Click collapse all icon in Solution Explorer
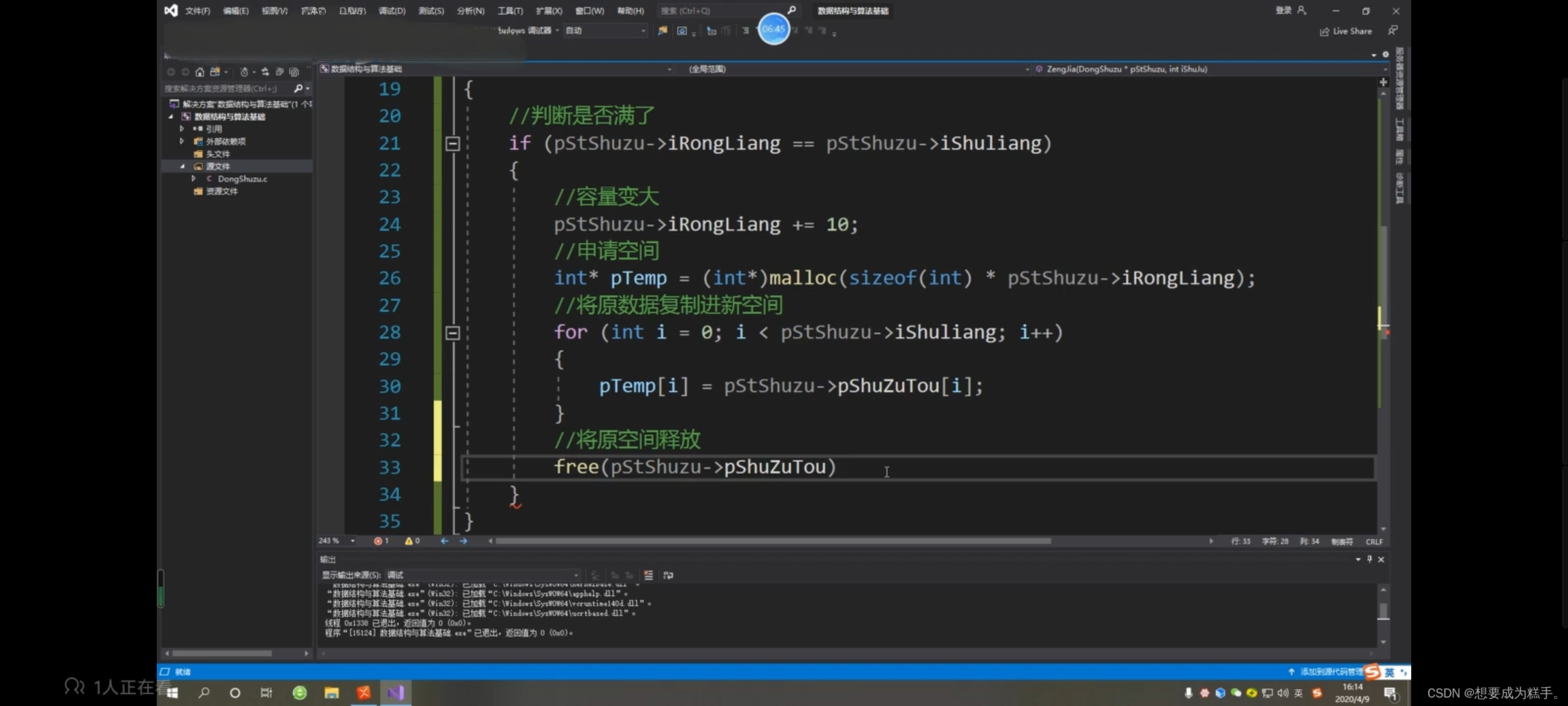 [x=280, y=72]
